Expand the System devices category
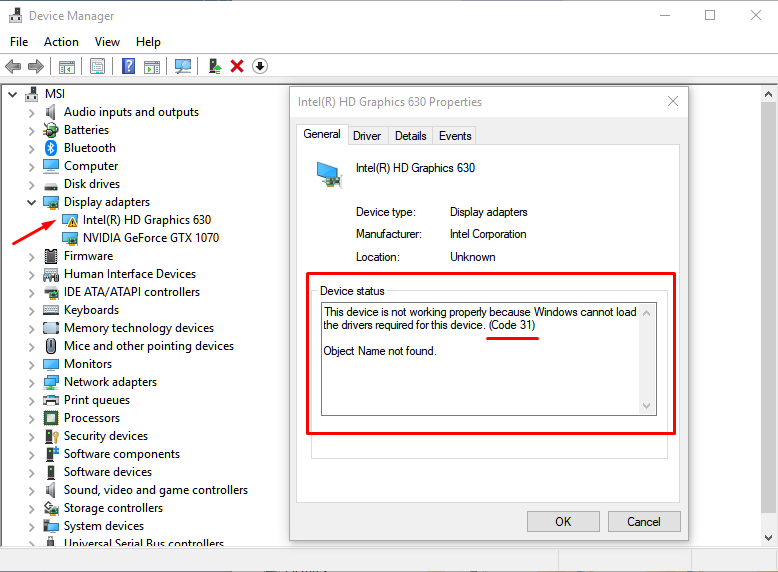 (x=32, y=526)
